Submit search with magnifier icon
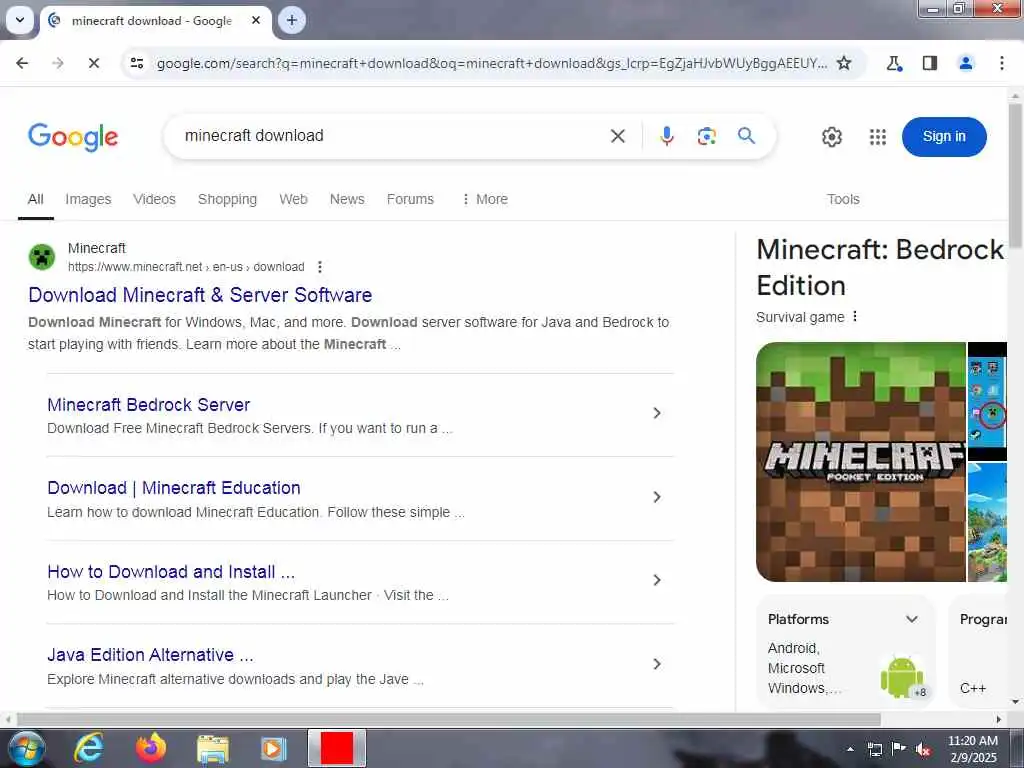The width and height of the screenshot is (1024, 768). [746, 136]
